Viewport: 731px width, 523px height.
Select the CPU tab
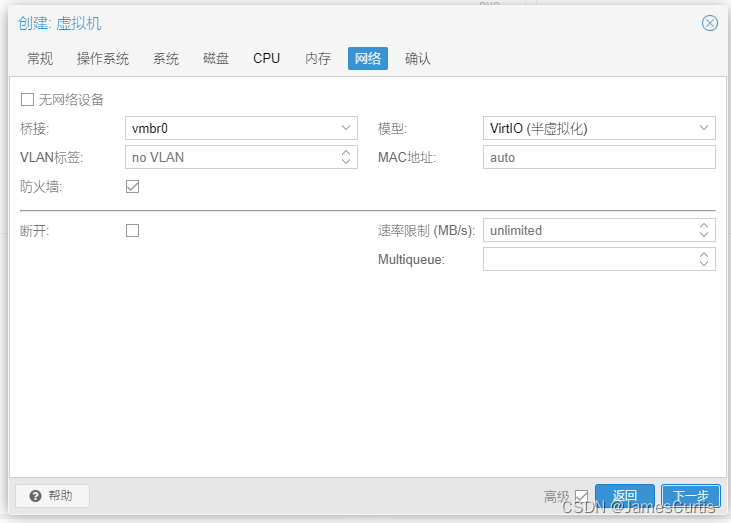point(266,59)
